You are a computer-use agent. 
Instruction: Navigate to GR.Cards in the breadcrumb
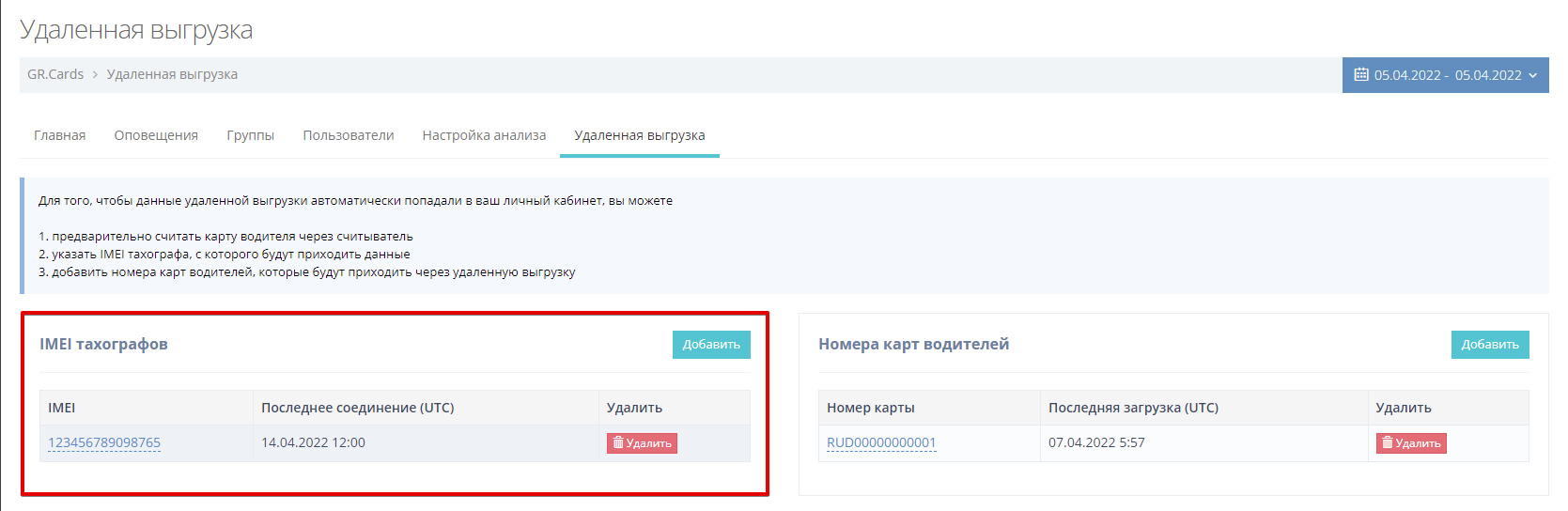pyautogui.click(x=55, y=74)
